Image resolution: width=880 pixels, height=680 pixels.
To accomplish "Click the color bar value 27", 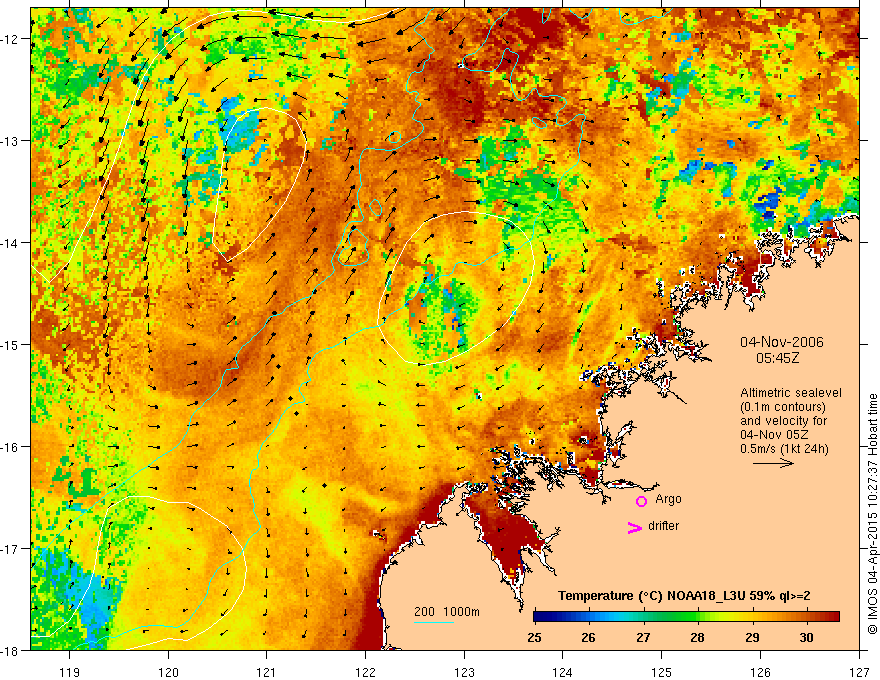I will click(643, 637).
